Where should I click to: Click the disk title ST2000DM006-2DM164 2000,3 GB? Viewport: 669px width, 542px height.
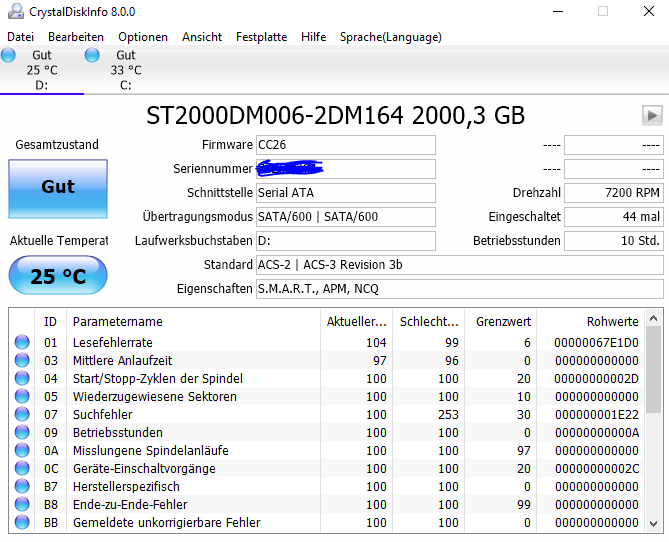(335, 116)
